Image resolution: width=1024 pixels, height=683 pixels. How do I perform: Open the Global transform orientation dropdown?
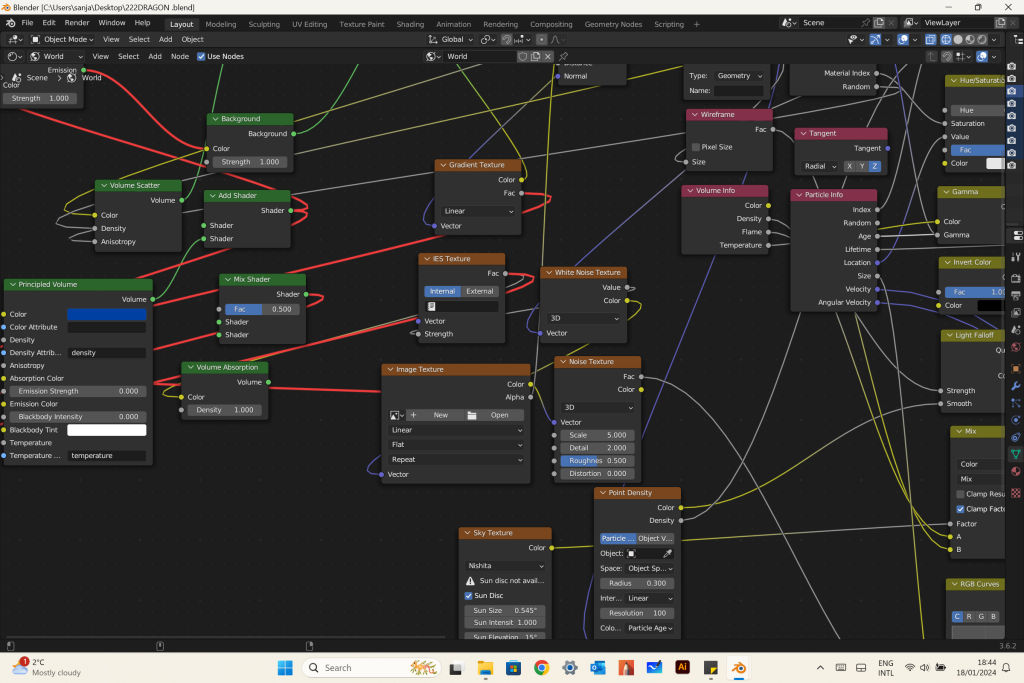(451, 39)
